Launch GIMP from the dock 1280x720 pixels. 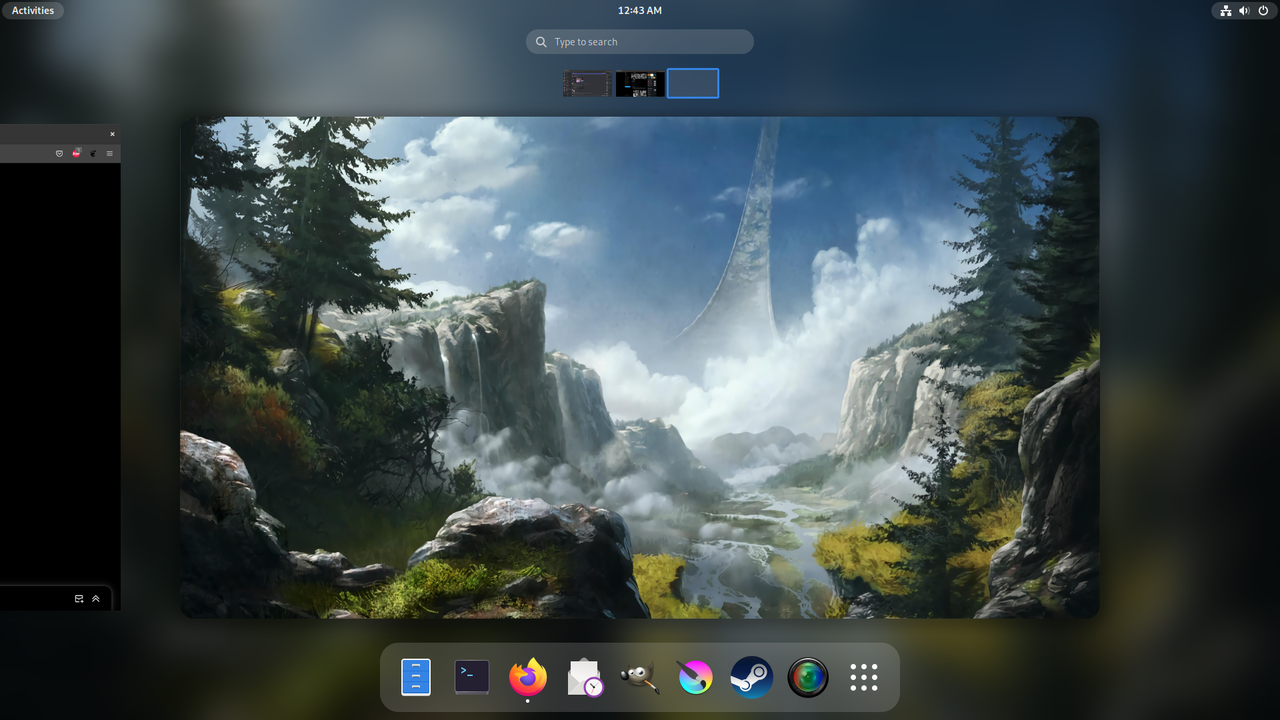tap(640, 677)
